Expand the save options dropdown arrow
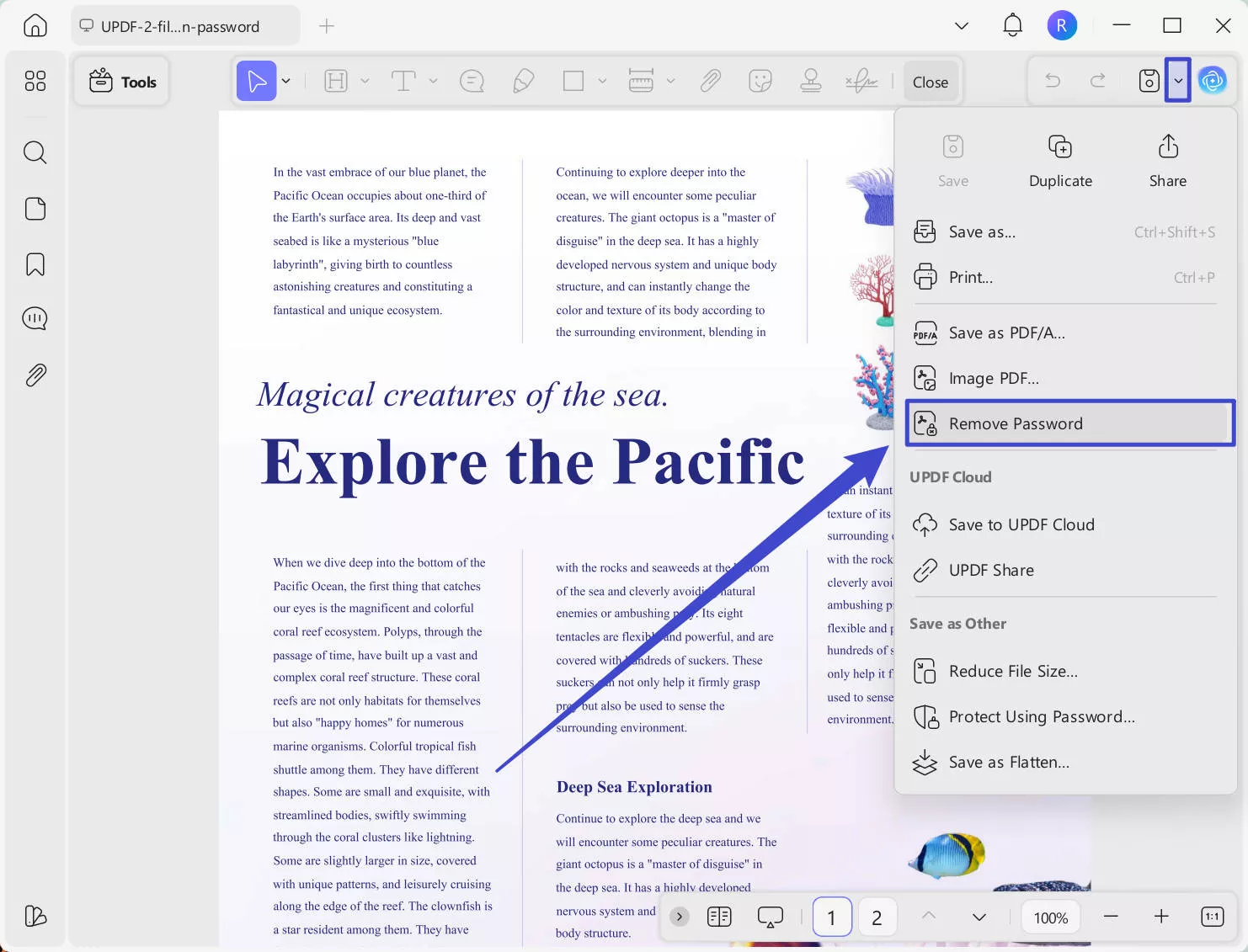Viewport: 1248px width, 952px height. tap(1178, 81)
